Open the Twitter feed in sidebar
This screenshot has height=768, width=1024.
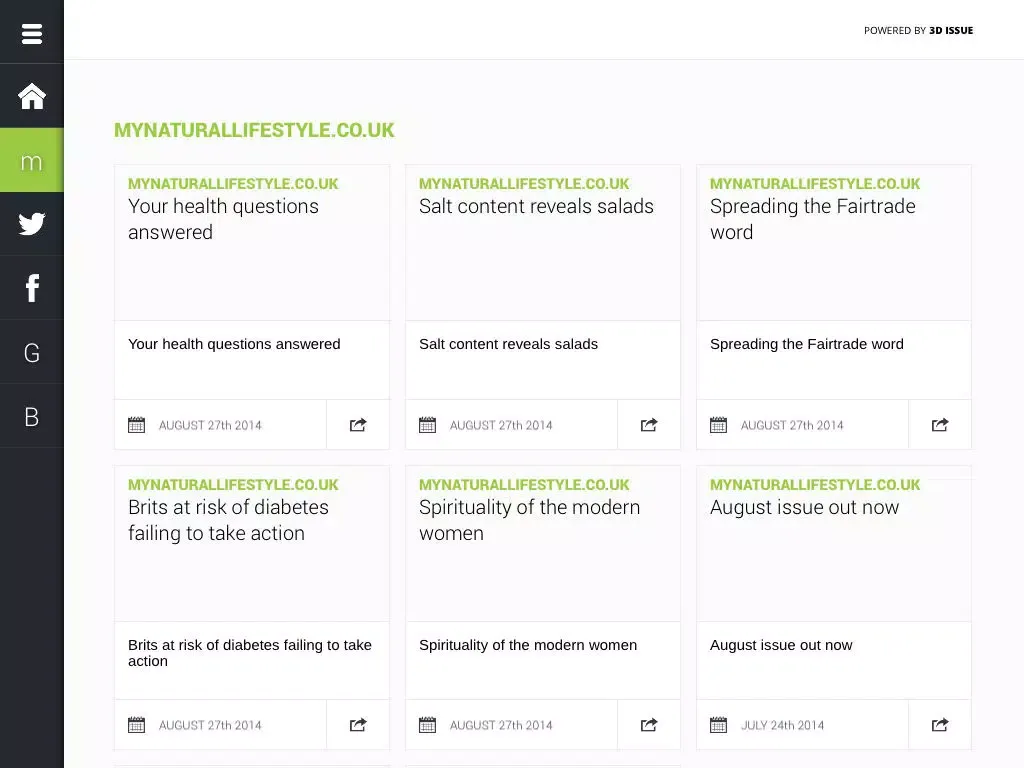31,223
